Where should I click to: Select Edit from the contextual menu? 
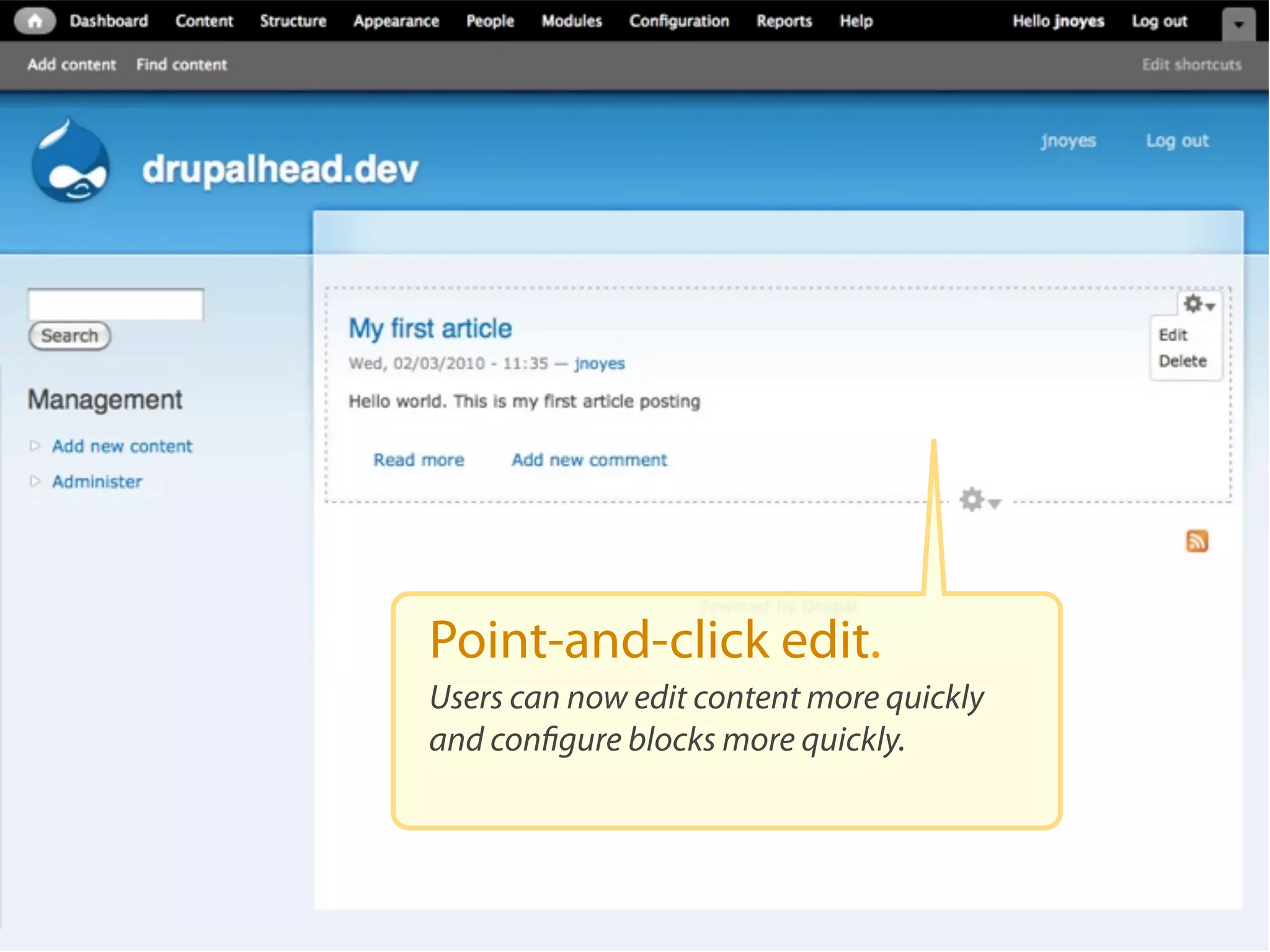[1173, 335]
